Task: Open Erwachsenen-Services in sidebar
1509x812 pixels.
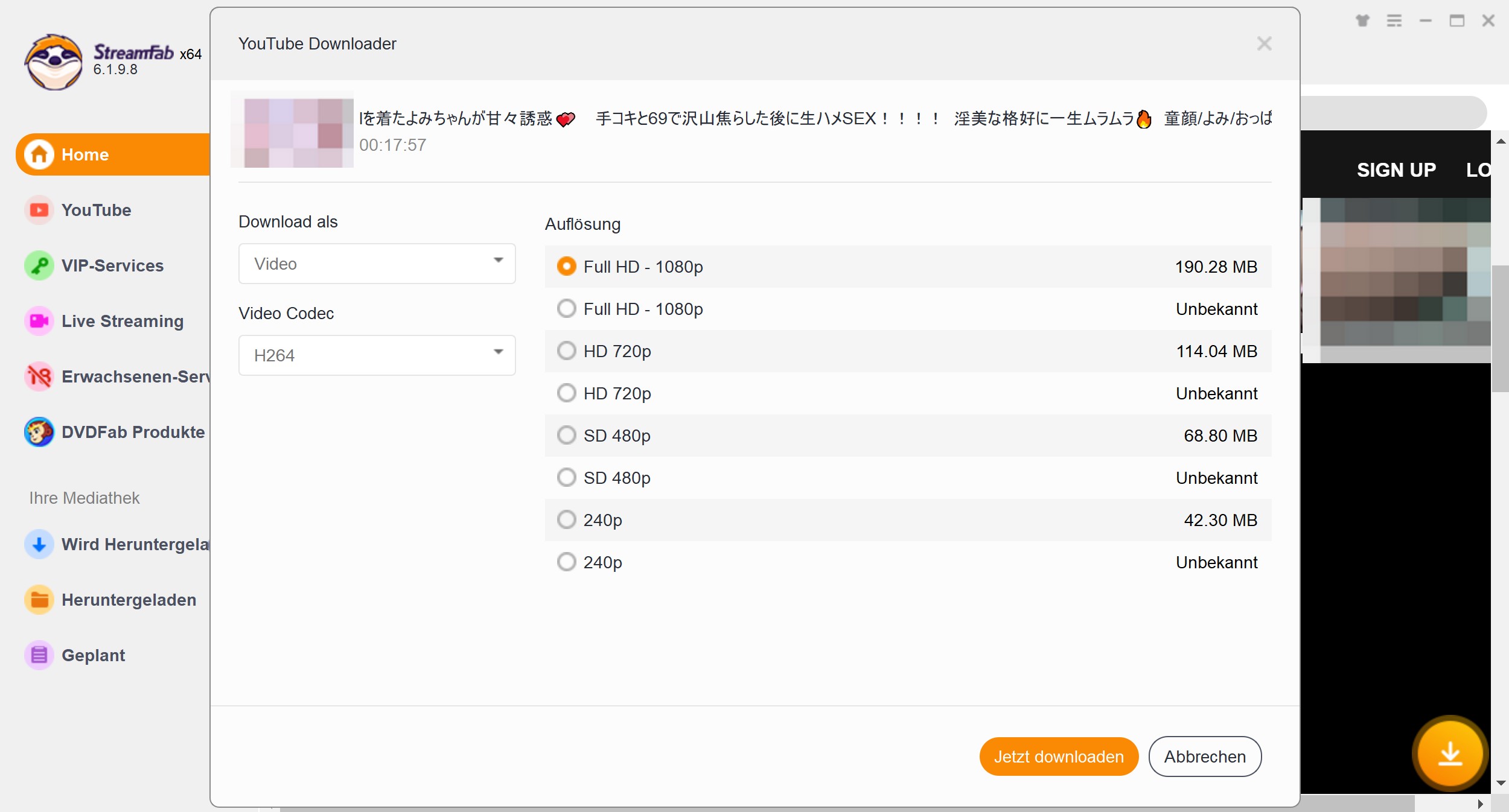Action: coord(113,376)
